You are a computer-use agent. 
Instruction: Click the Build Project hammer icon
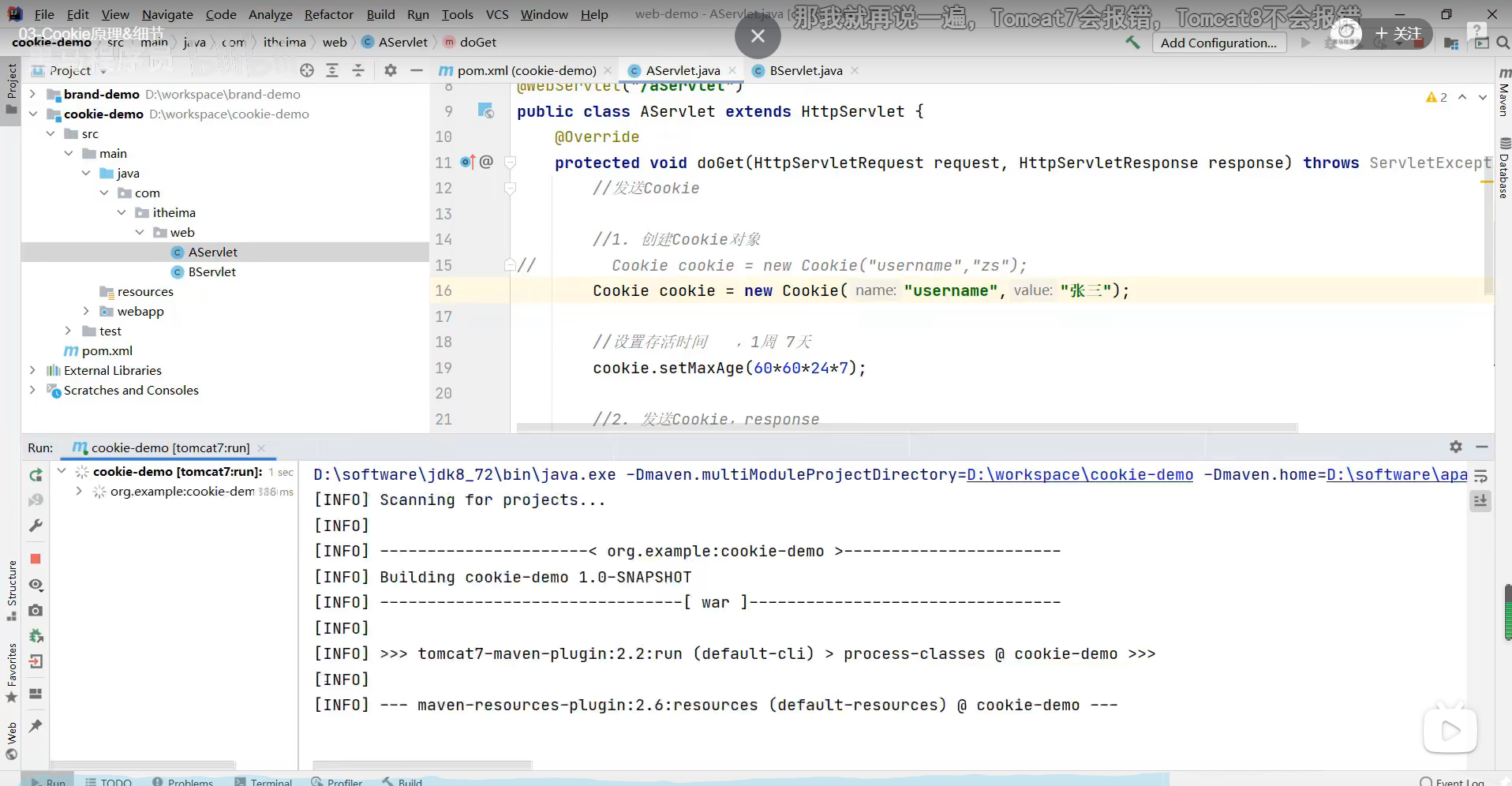[x=1132, y=43]
